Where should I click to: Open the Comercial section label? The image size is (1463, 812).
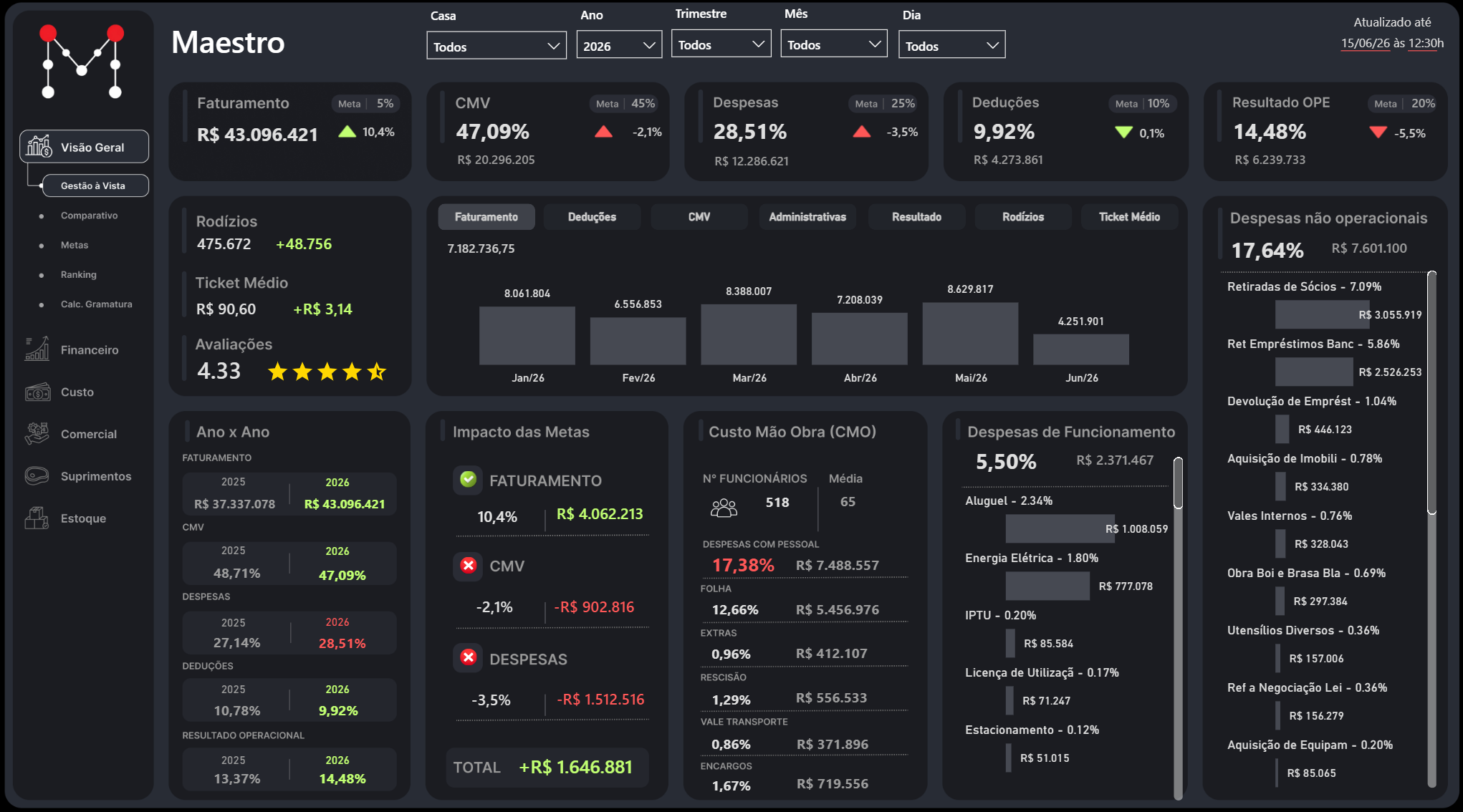tap(89, 434)
